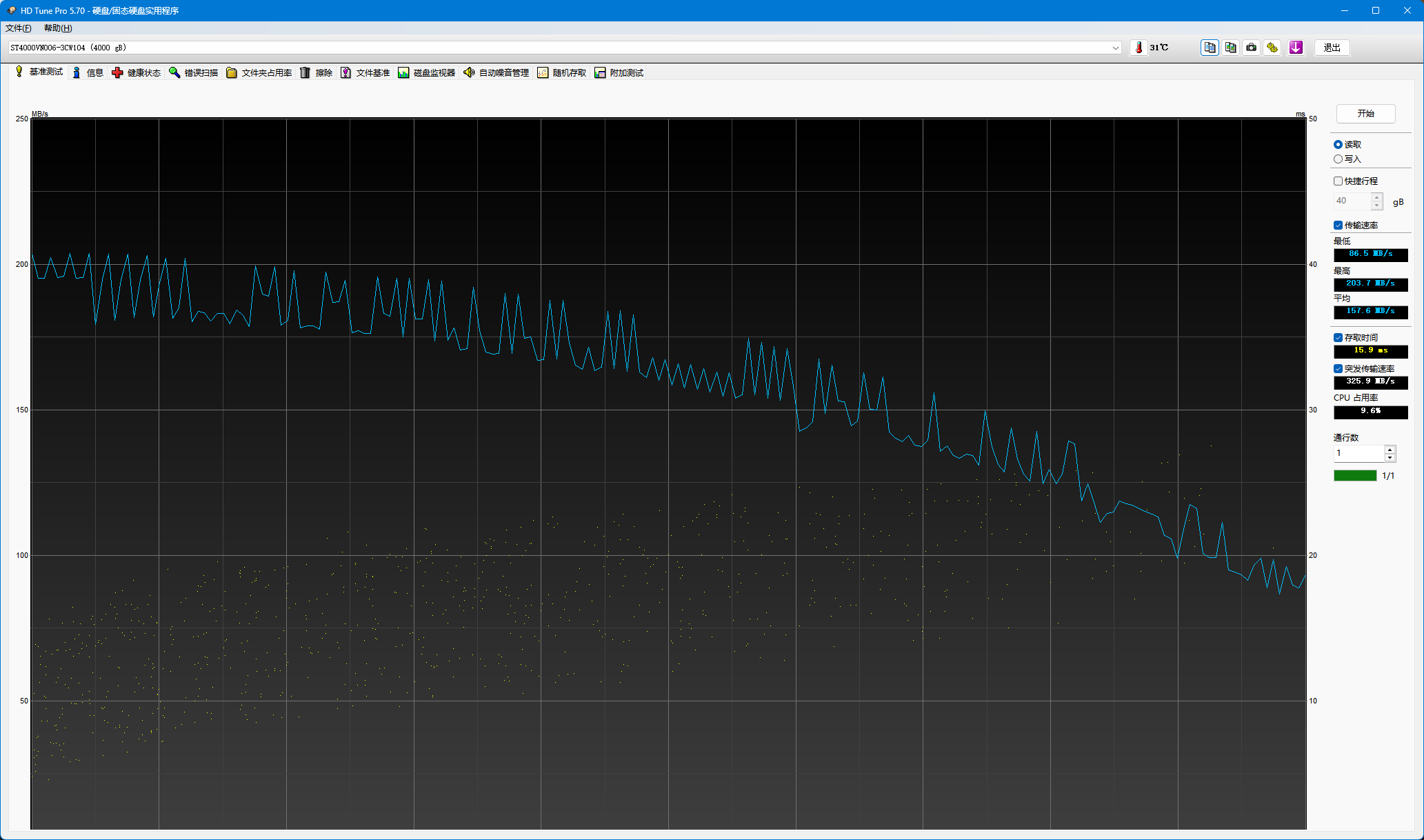The height and width of the screenshot is (840, 1424).
Task: Click the red thermometer temperature icon
Action: (x=1139, y=48)
